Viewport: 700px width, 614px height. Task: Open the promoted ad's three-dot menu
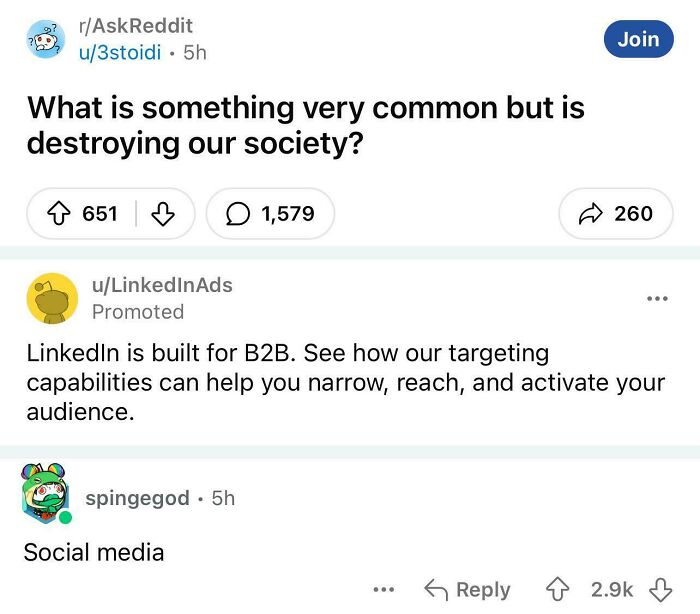click(656, 298)
